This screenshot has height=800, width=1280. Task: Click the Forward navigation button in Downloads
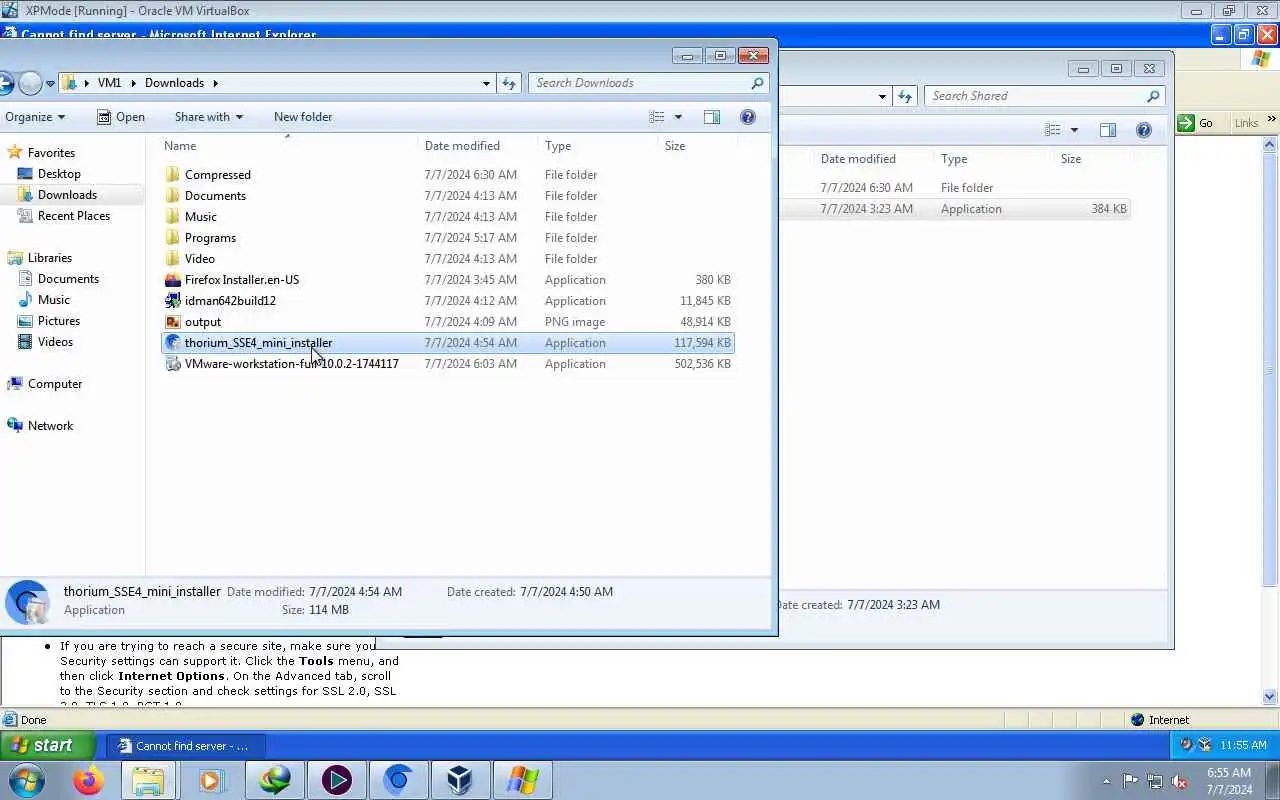click(30, 83)
